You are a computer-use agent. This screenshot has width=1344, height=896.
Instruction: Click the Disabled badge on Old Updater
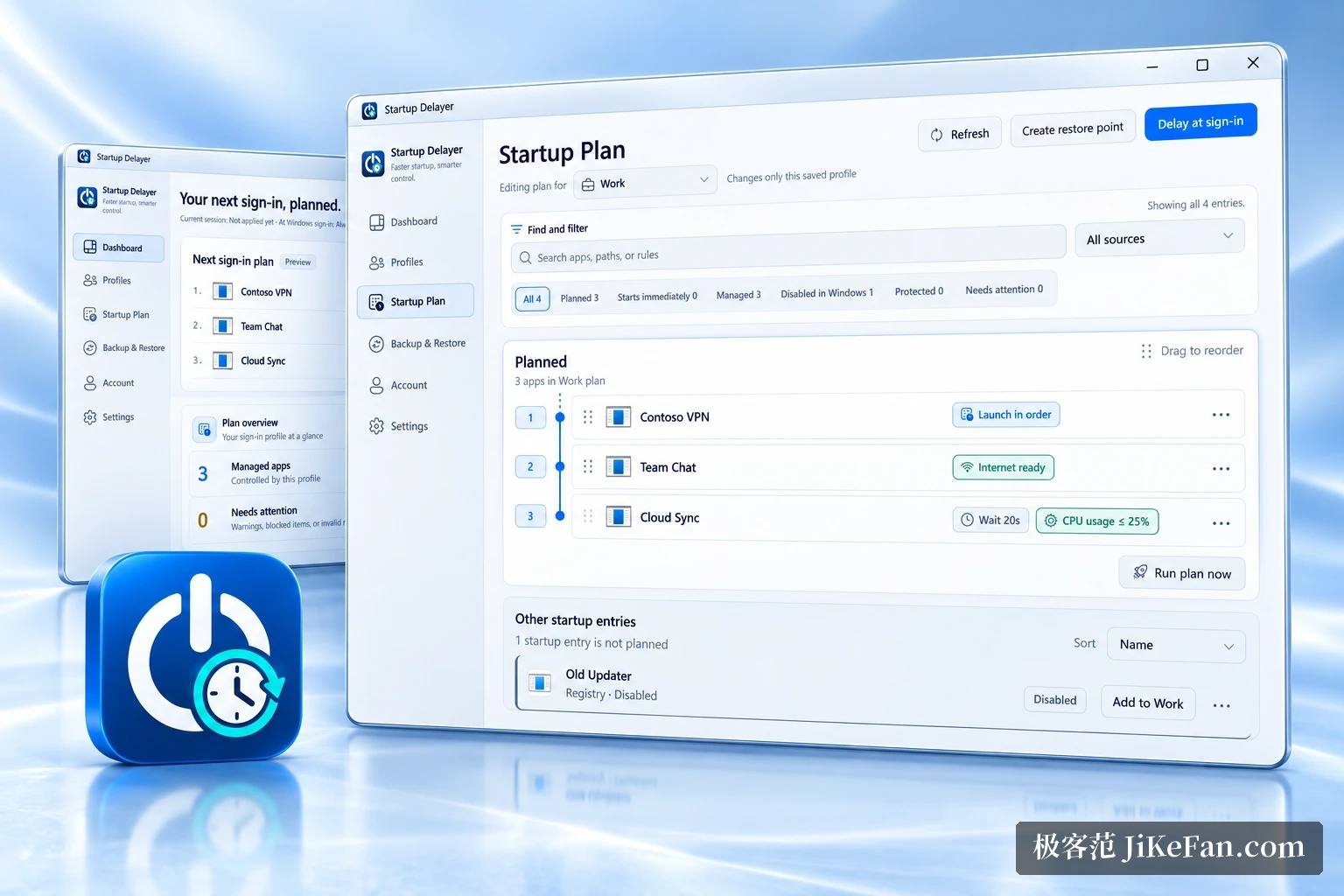pos(1055,700)
